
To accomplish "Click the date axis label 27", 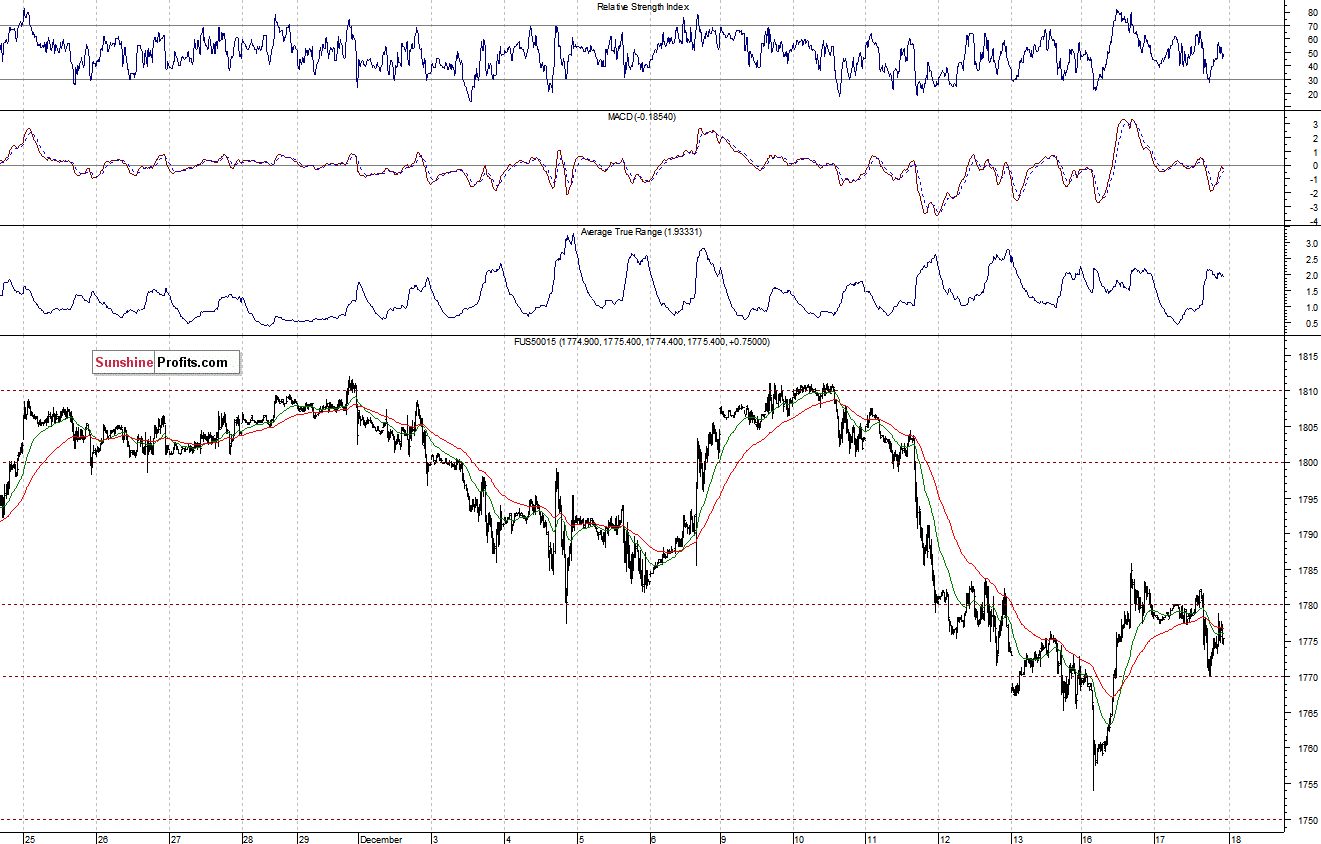I will (x=175, y=839).
